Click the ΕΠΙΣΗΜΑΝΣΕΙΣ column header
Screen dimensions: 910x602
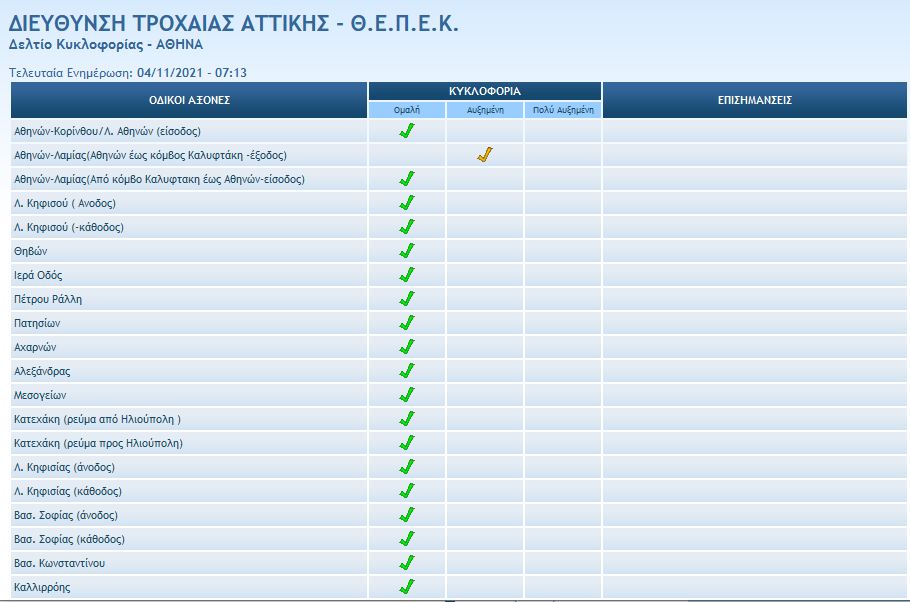(755, 100)
